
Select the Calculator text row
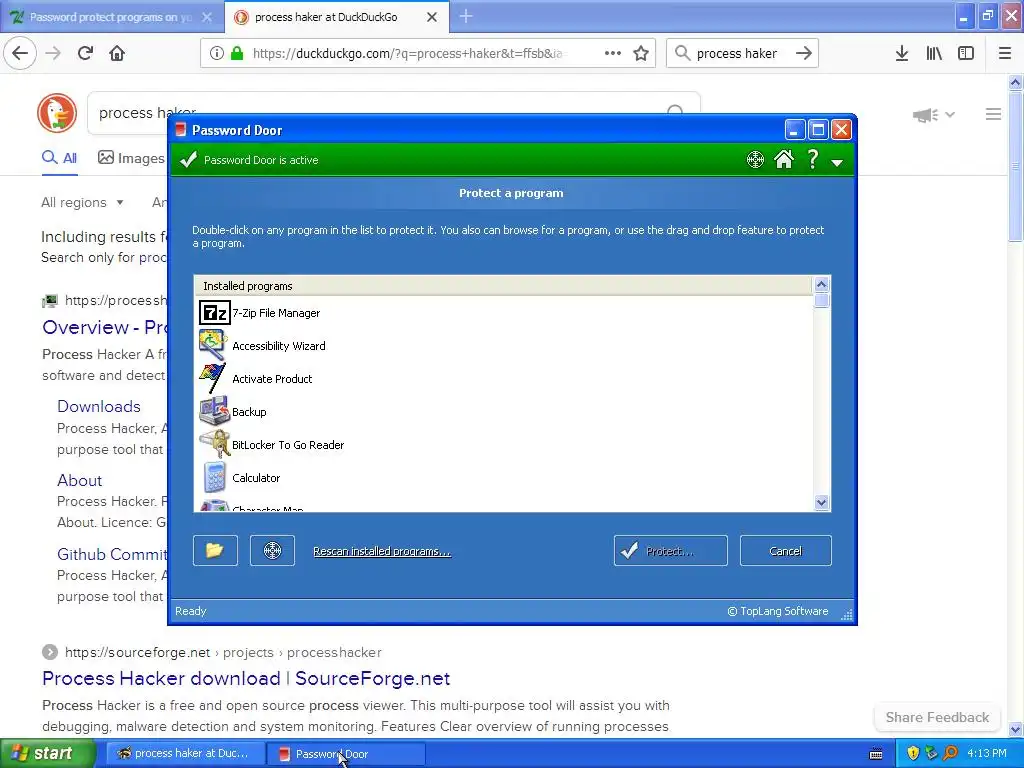[256, 477]
